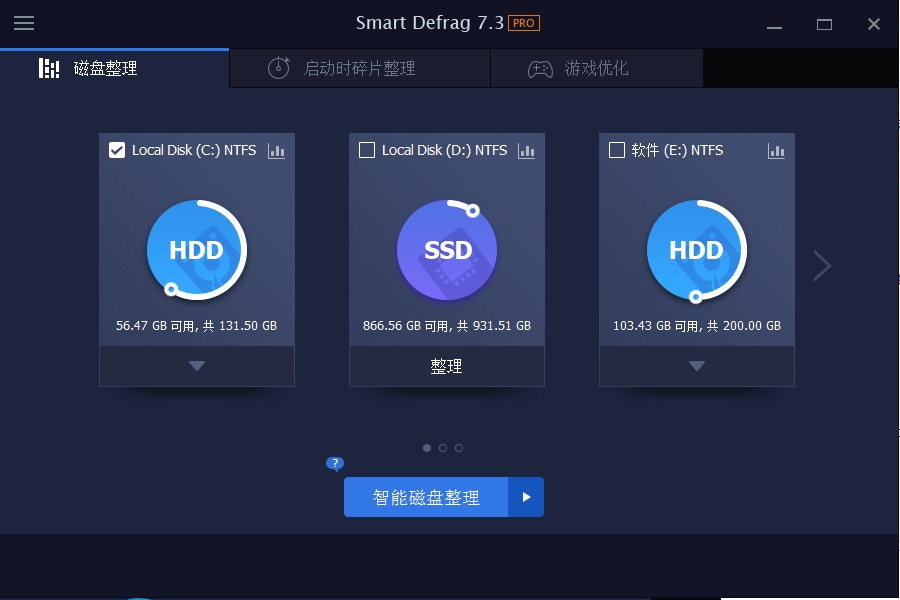Click the C: drive HDD circle icon
Image resolution: width=900 pixels, height=600 pixels.
click(197, 250)
